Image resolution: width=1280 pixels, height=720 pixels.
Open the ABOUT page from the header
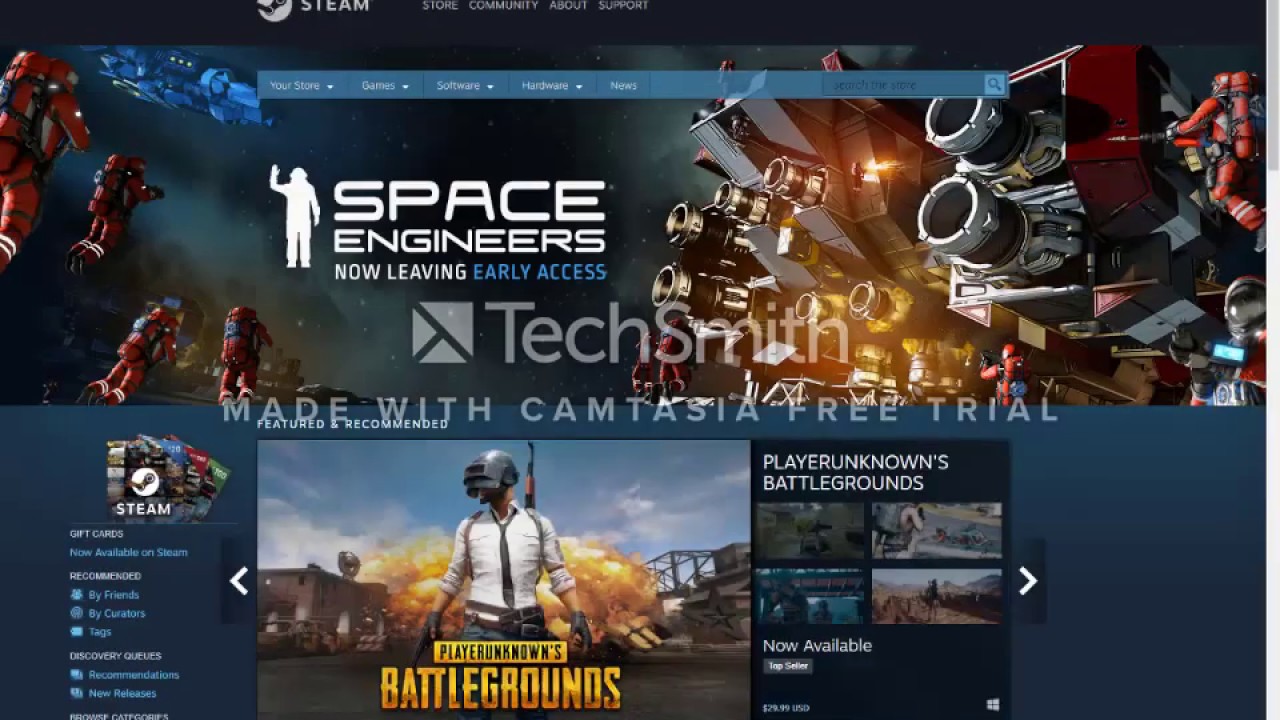click(568, 6)
